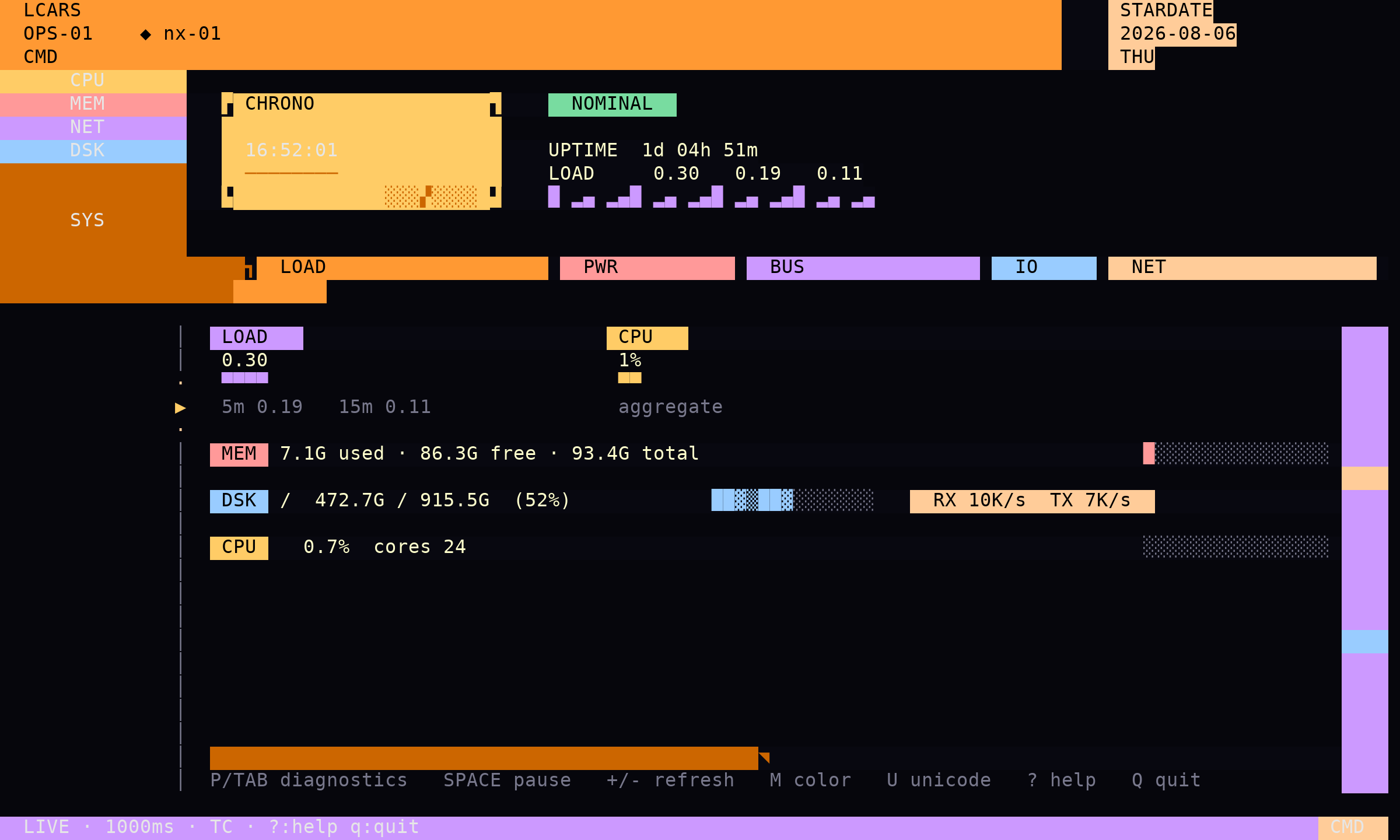The height and width of the screenshot is (840, 1400).
Task: Click the CMD badge in status bar
Action: pyautogui.click(x=1353, y=828)
